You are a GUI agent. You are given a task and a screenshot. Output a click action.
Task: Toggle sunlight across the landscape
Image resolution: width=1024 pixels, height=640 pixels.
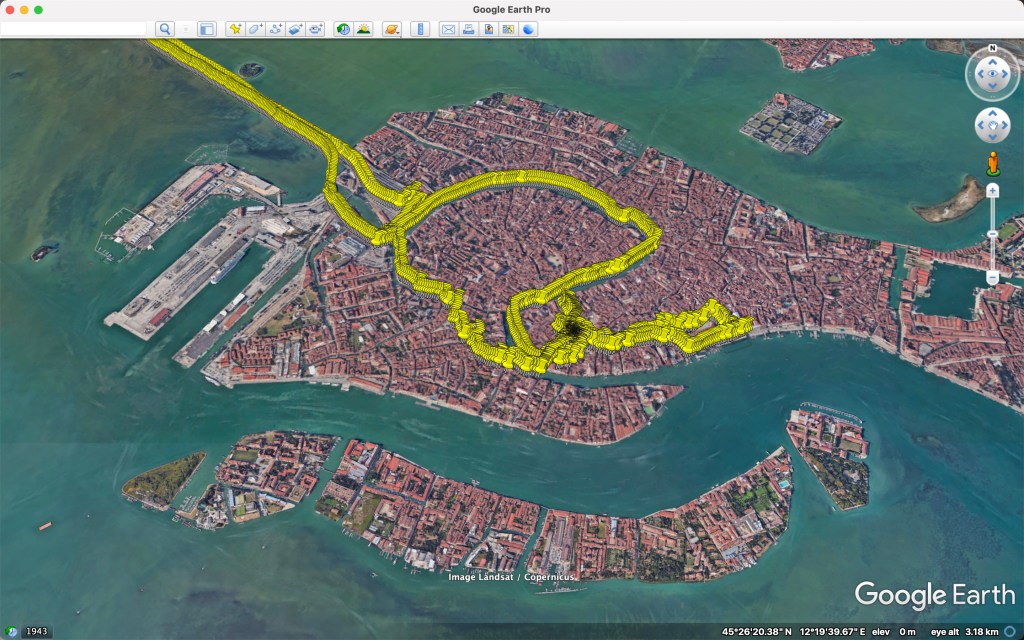tap(363, 29)
